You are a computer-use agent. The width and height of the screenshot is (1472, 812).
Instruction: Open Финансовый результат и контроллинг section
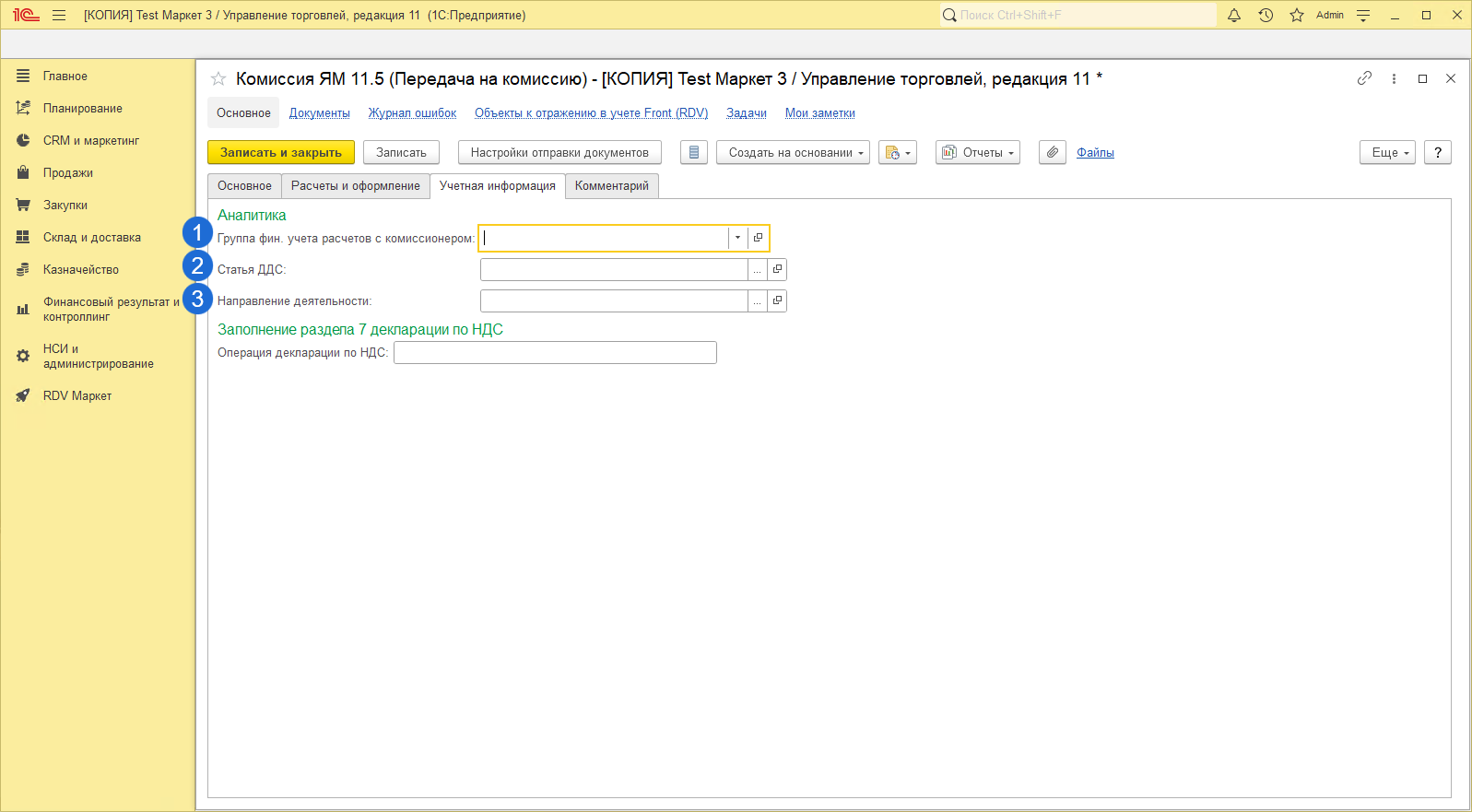[111, 310]
